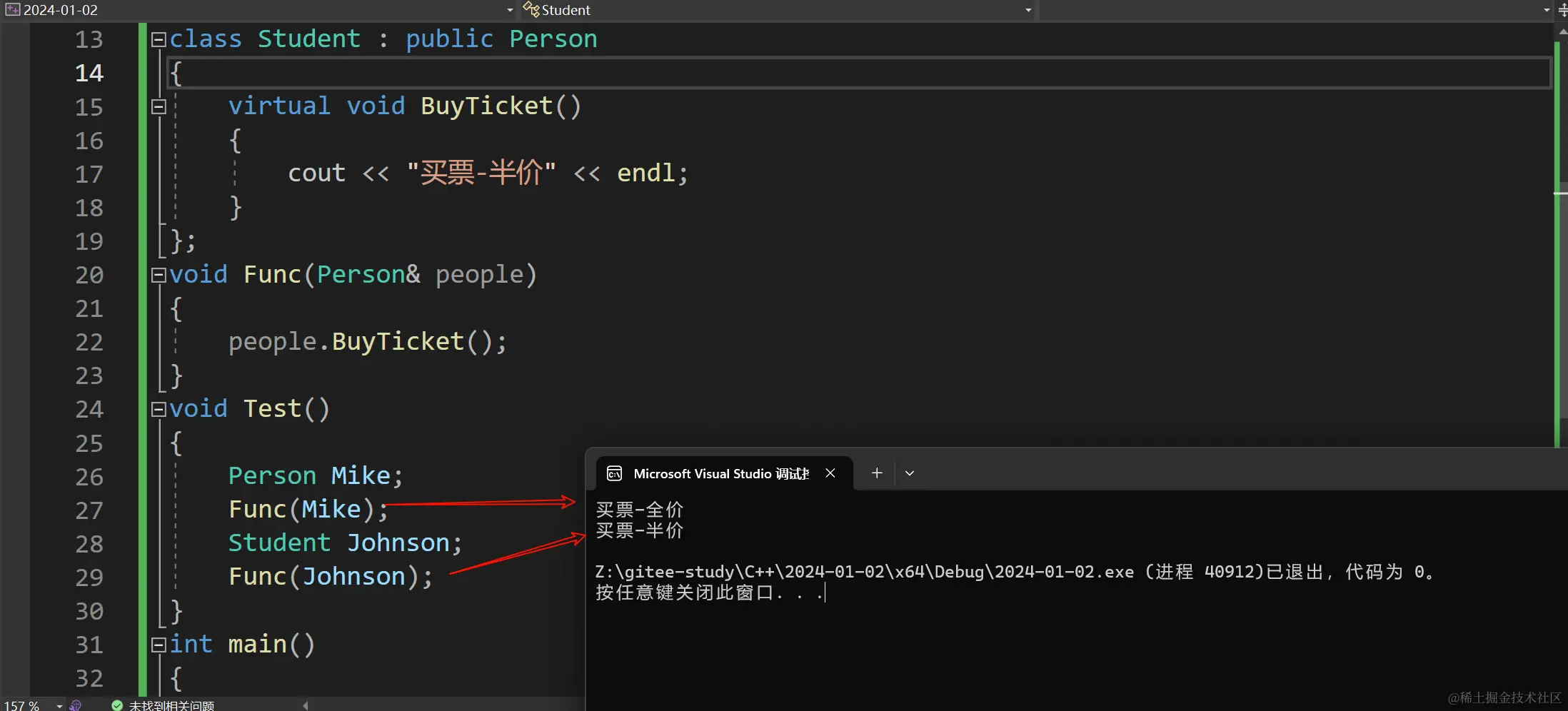Collapse the class Student block
Viewport: 1568px width, 711px height.
[159, 40]
